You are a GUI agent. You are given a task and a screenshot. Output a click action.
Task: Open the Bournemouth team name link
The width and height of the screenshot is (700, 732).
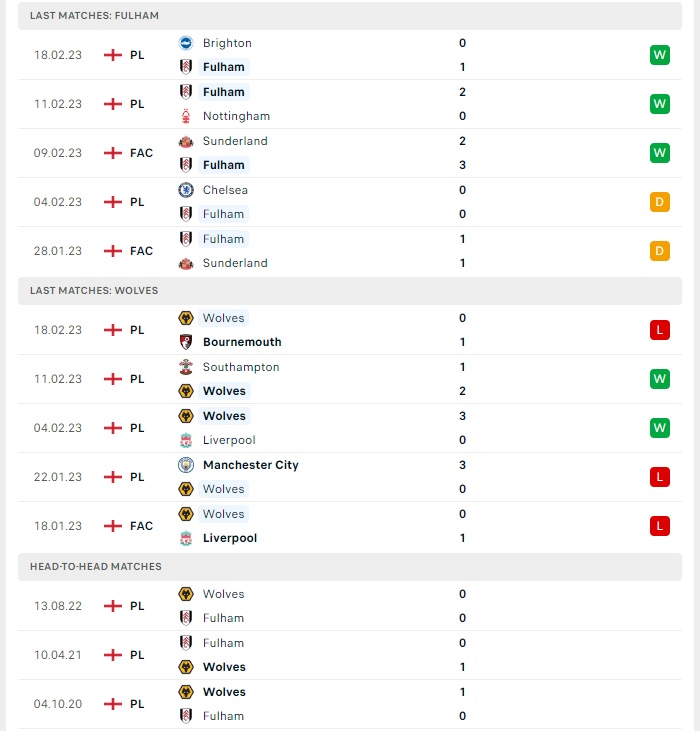click(x=242, y=342)
